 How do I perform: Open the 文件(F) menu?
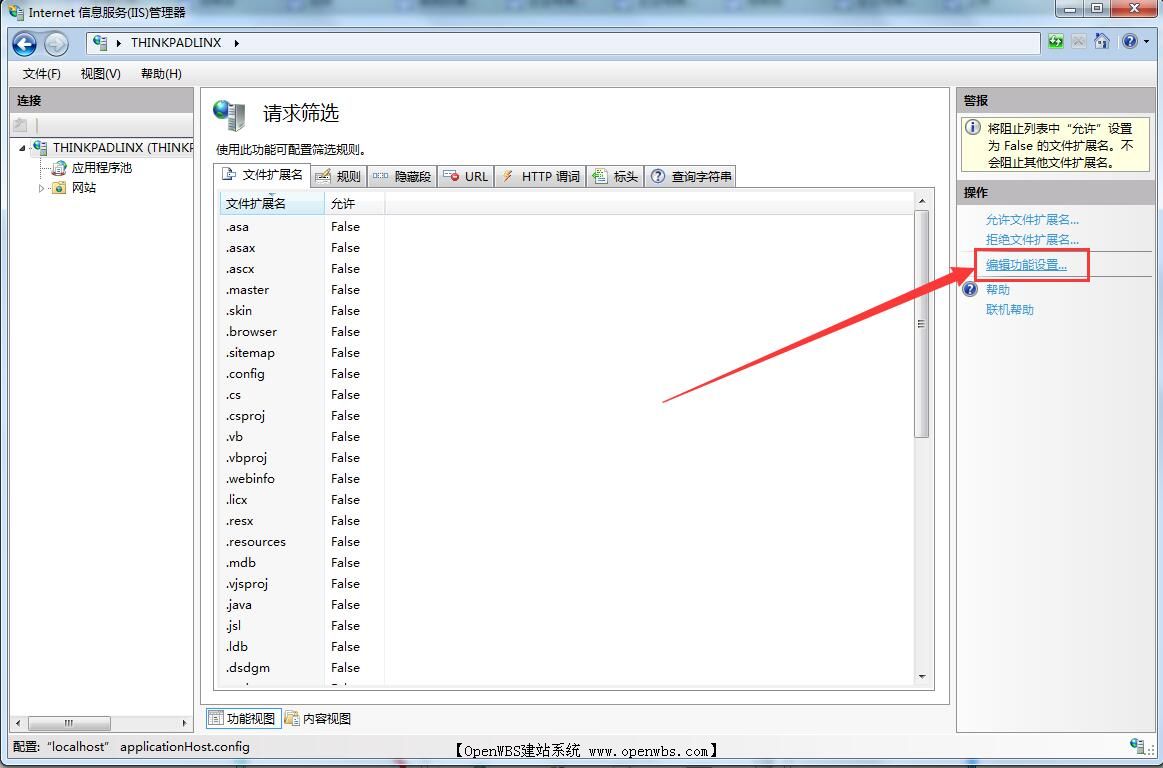pos(42,74)
